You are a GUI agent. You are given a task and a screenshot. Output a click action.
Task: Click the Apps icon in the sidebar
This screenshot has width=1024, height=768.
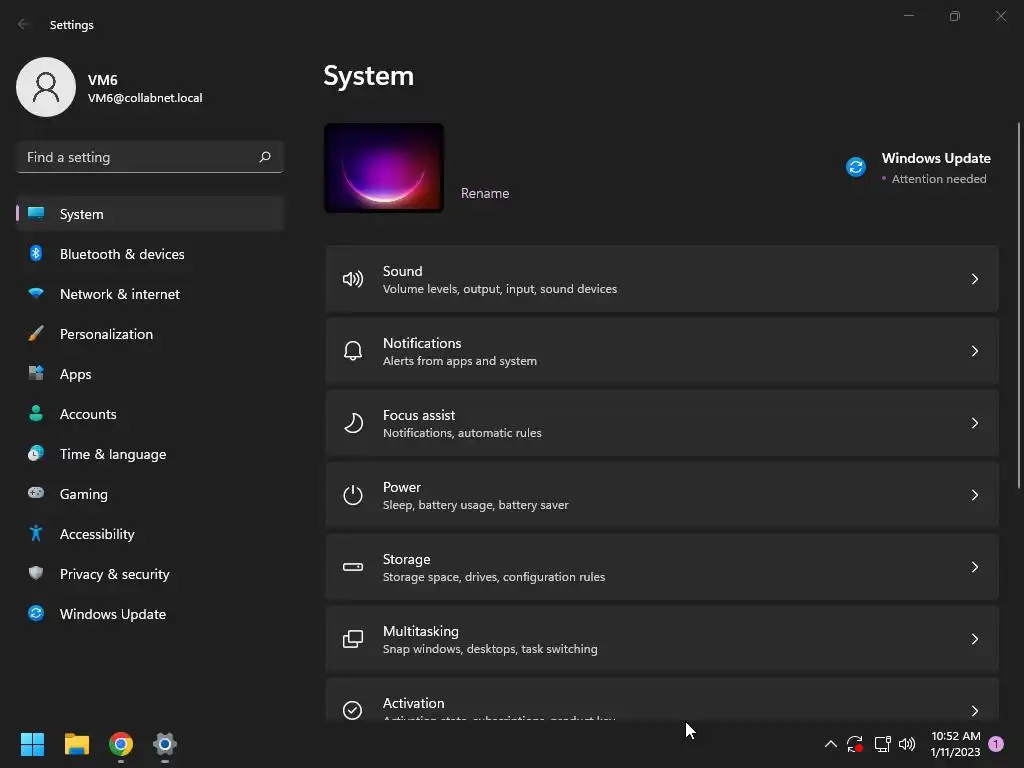tap(36, 374)
